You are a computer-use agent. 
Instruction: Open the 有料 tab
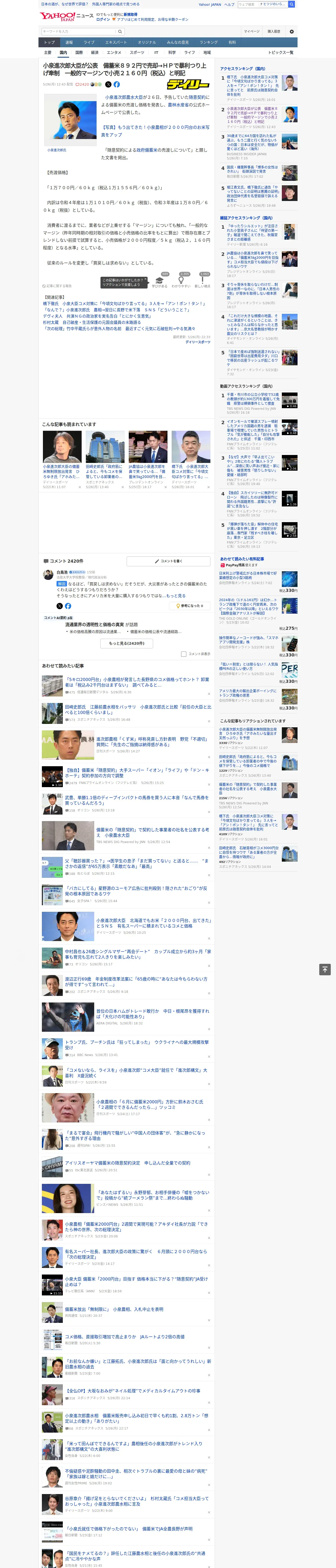232,42
